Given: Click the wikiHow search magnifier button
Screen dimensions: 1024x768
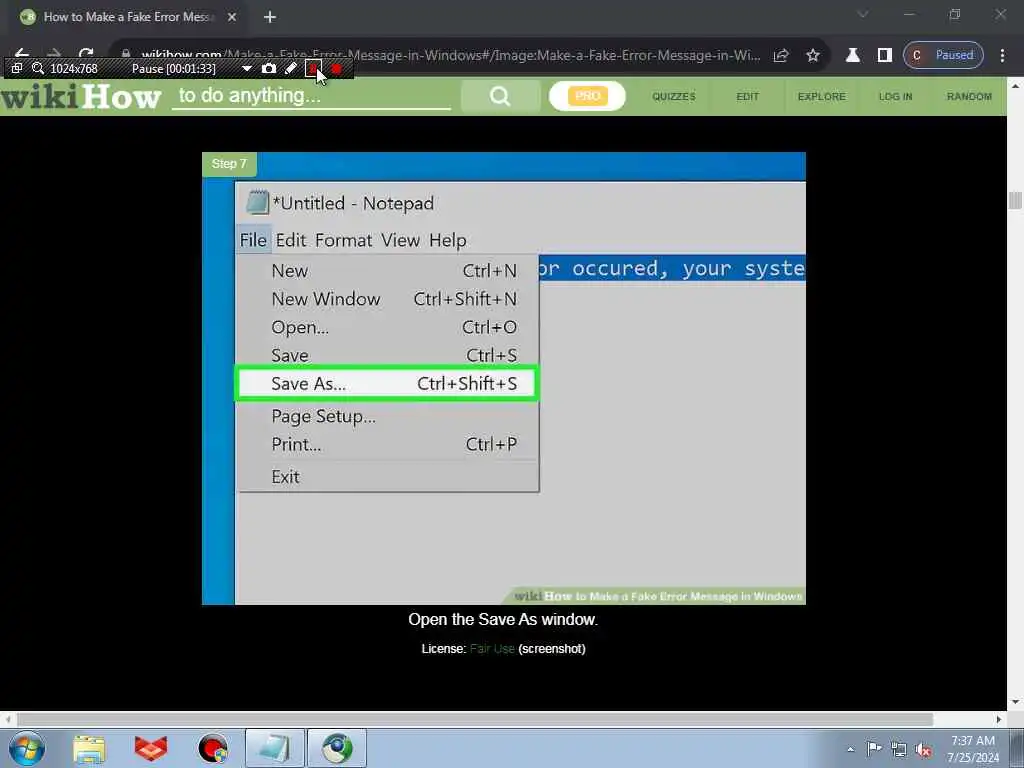Looking at the screenshot, I should [x=500, y=96].
